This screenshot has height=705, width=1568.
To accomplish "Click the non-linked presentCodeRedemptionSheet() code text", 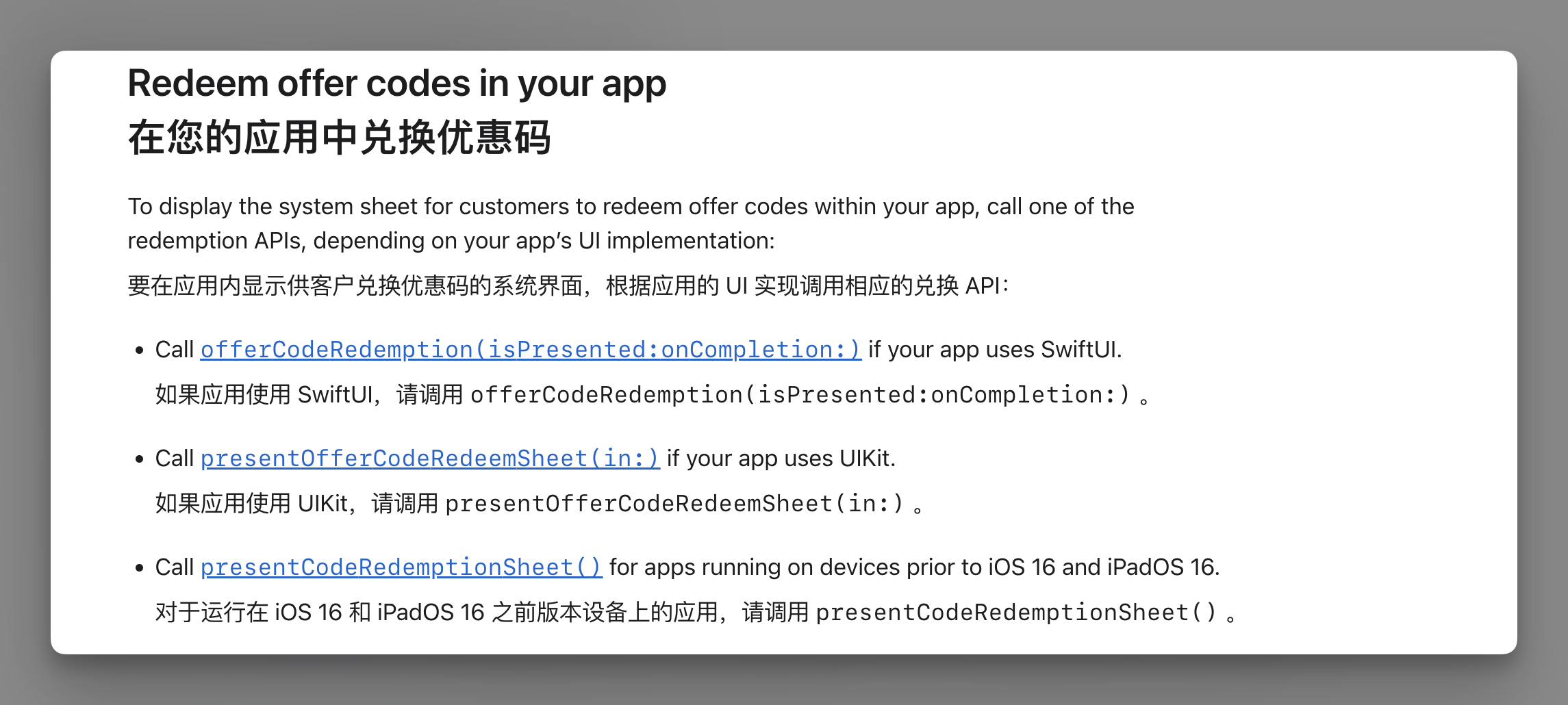I will point(1015,613).
